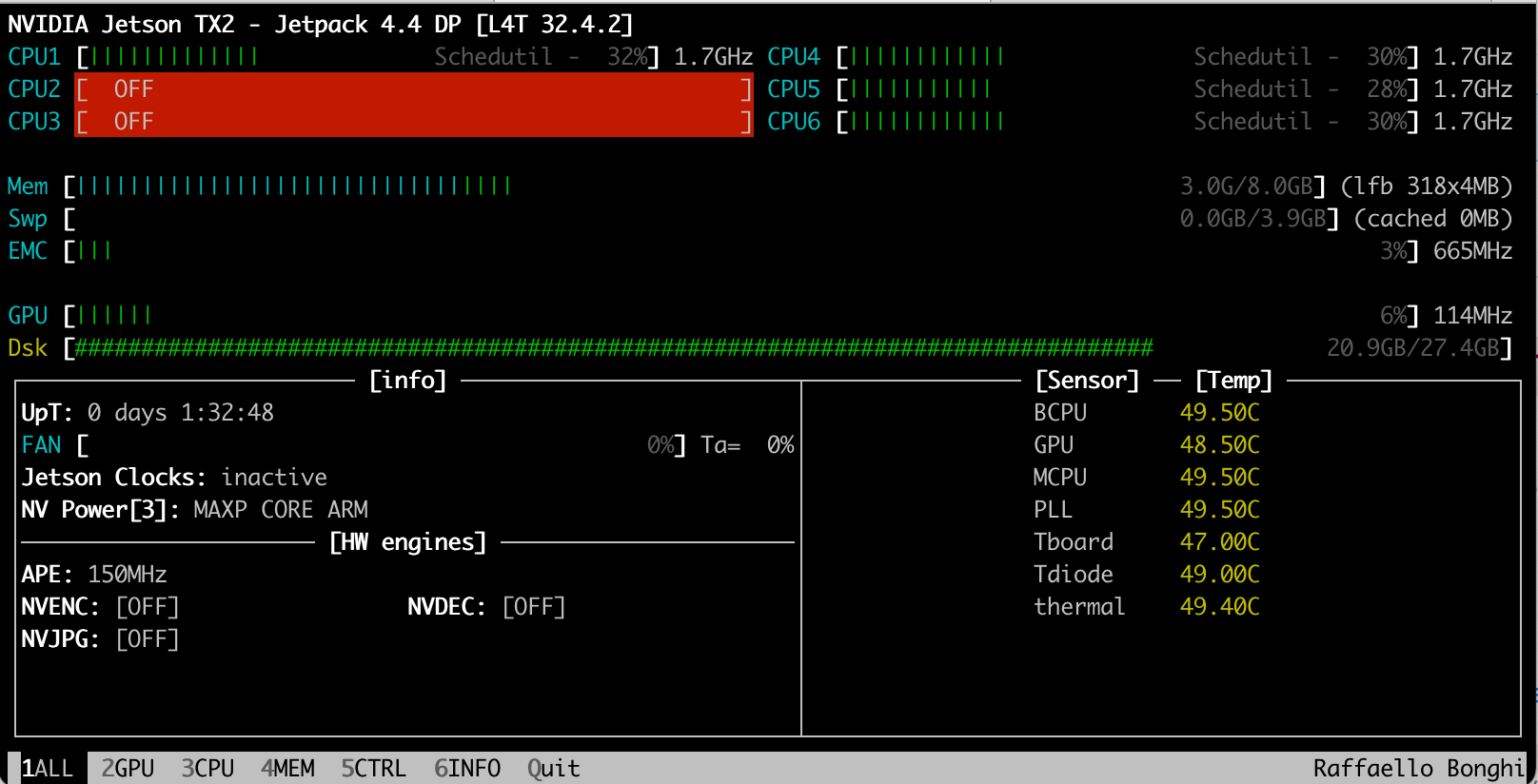
Task: Click the UpT uptime 1:32:48 value
Action: (227, 412)
